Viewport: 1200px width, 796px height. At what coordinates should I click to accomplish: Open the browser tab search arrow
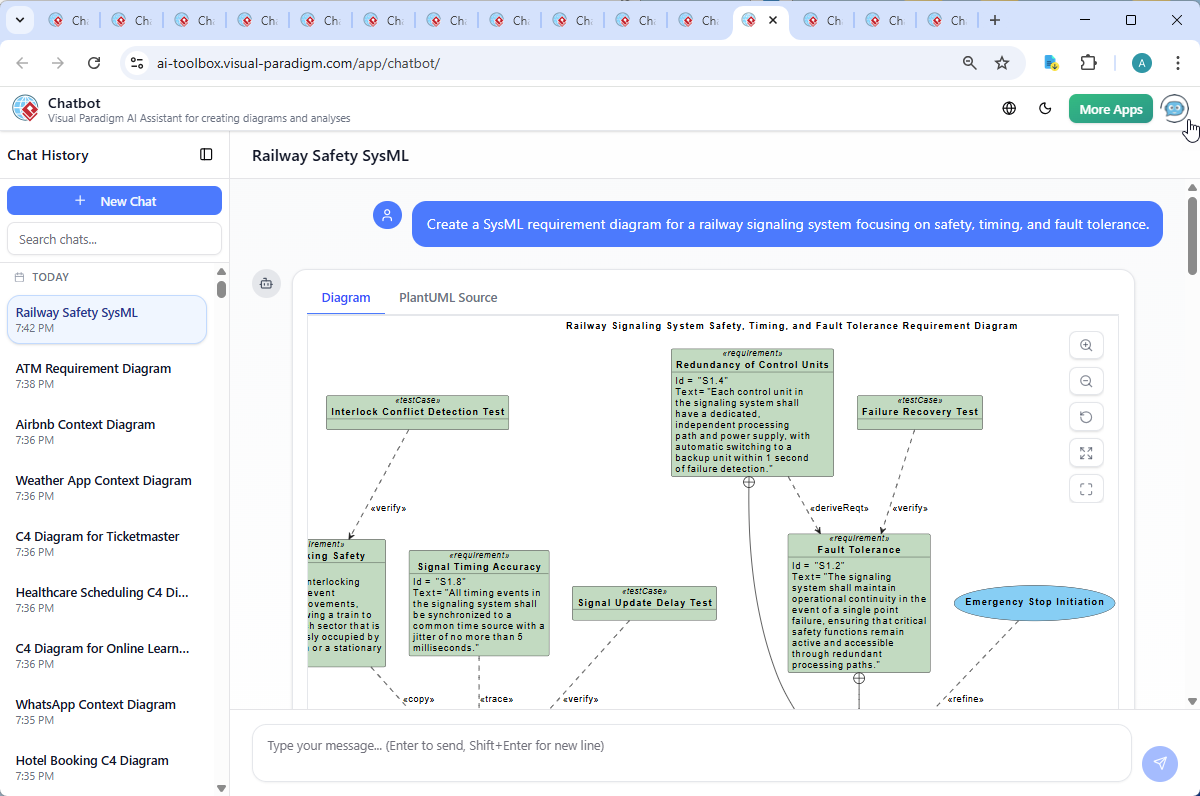pyautogui.click(x=20, y=20)
